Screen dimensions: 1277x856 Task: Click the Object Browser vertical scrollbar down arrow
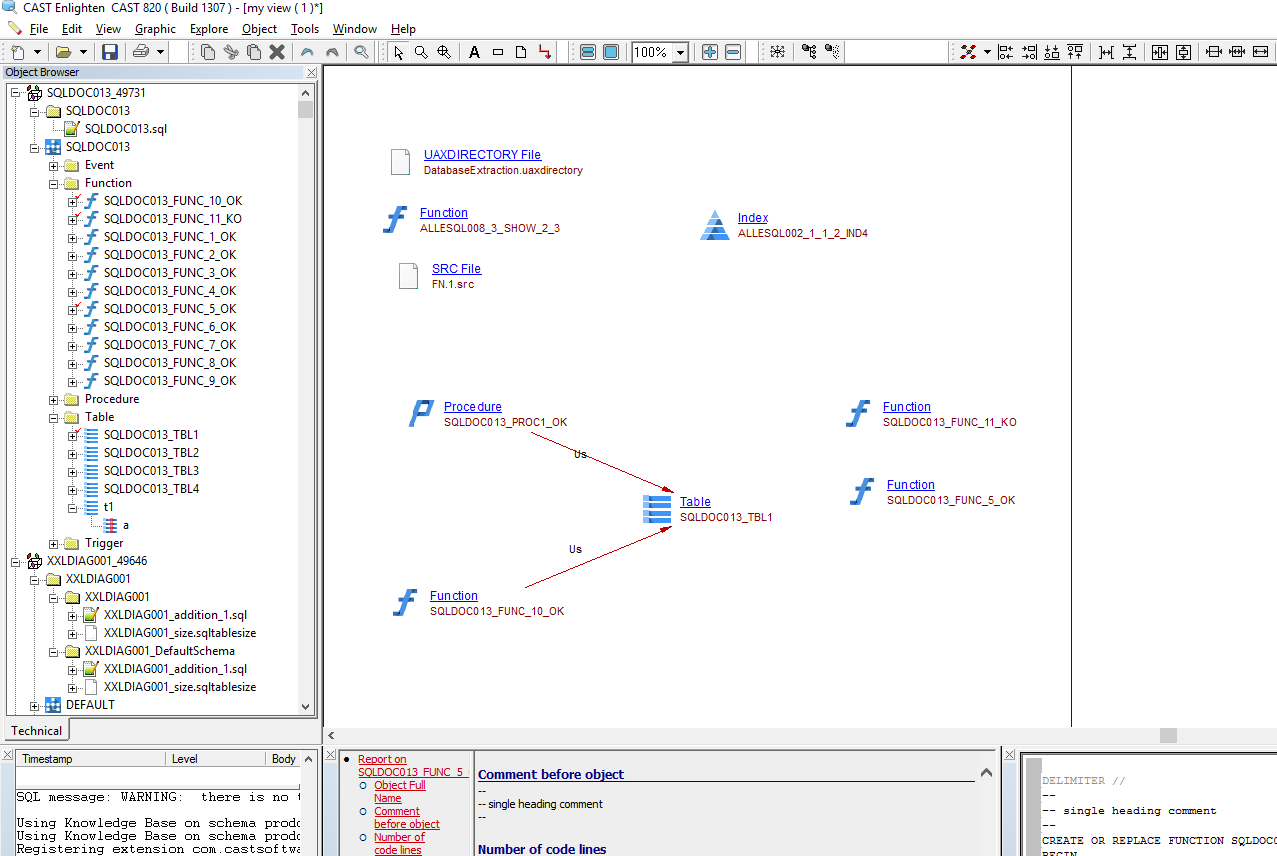point(306,706)
